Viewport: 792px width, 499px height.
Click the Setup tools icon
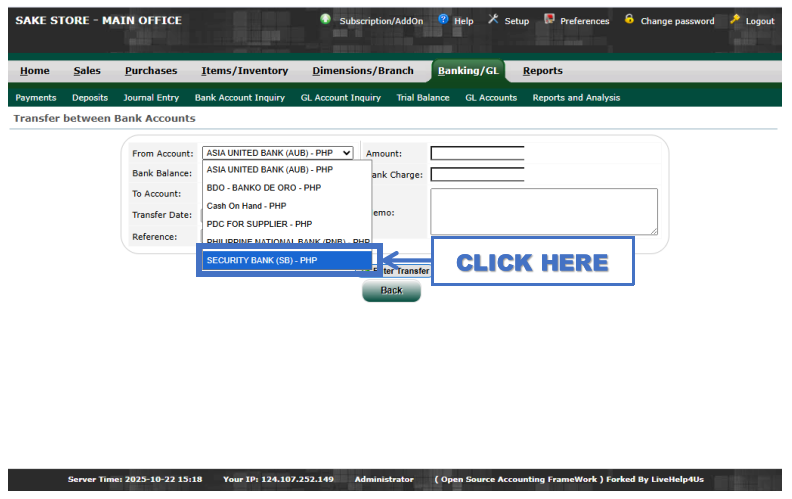point(493,20)
